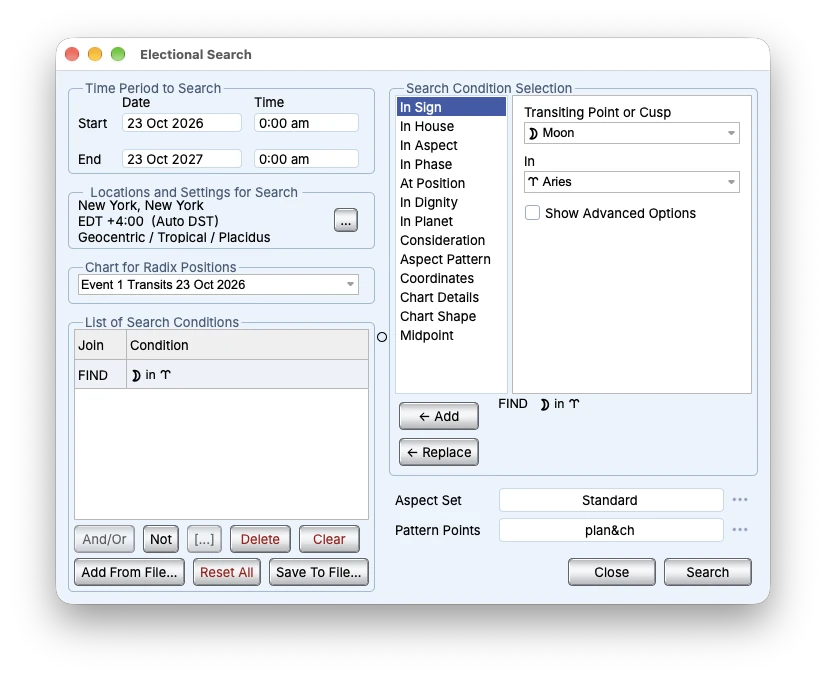The height and width of the screenshot is (678, 826).
Task: Open location settings ellipsis button
Action: point(346,220)
